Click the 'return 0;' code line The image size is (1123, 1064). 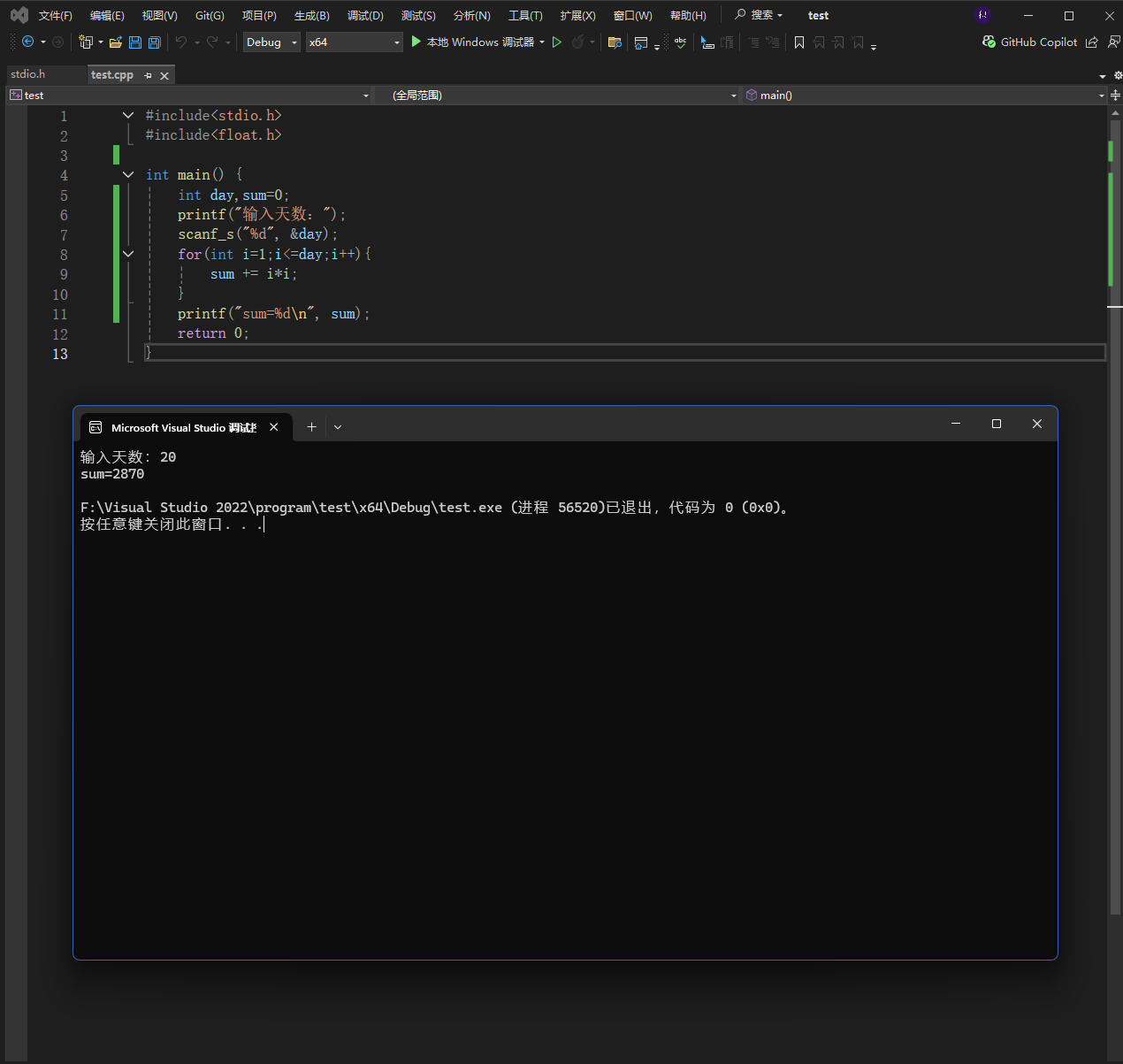[x=213, y=333]
